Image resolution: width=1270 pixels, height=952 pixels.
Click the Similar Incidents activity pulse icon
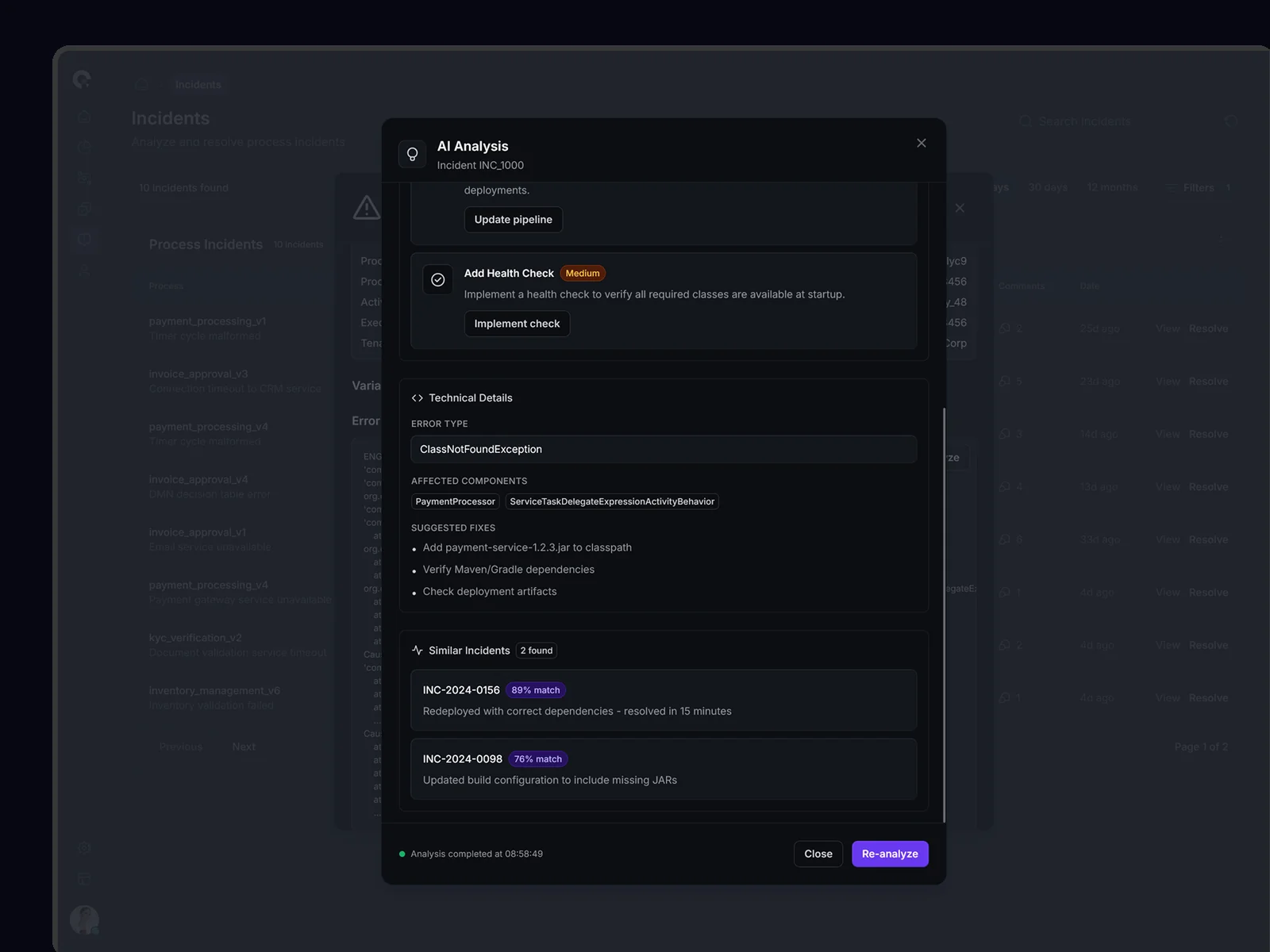pos(418,651)
